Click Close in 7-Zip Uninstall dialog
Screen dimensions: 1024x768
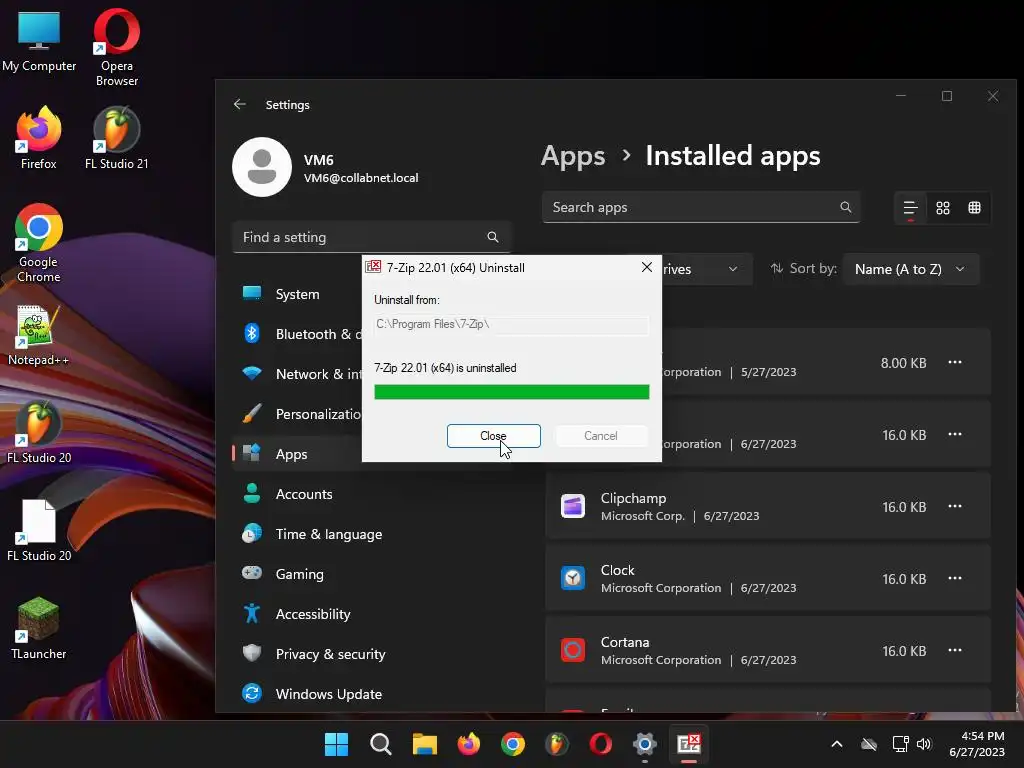[494, 436]
